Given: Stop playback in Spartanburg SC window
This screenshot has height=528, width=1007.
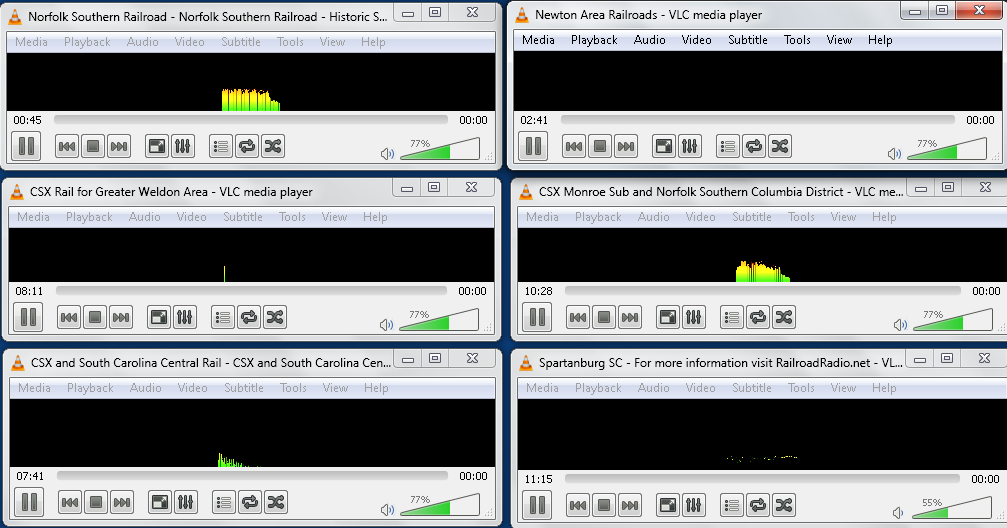Looking at the screenshot, I should point(604,506).
